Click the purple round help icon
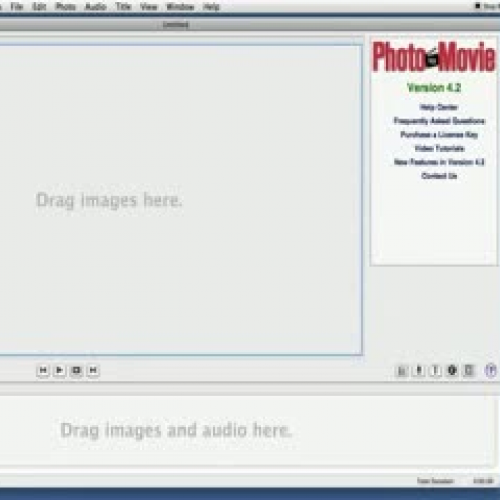Image resolution: width=500 pixels, height=500 pixels. (491, 370)
